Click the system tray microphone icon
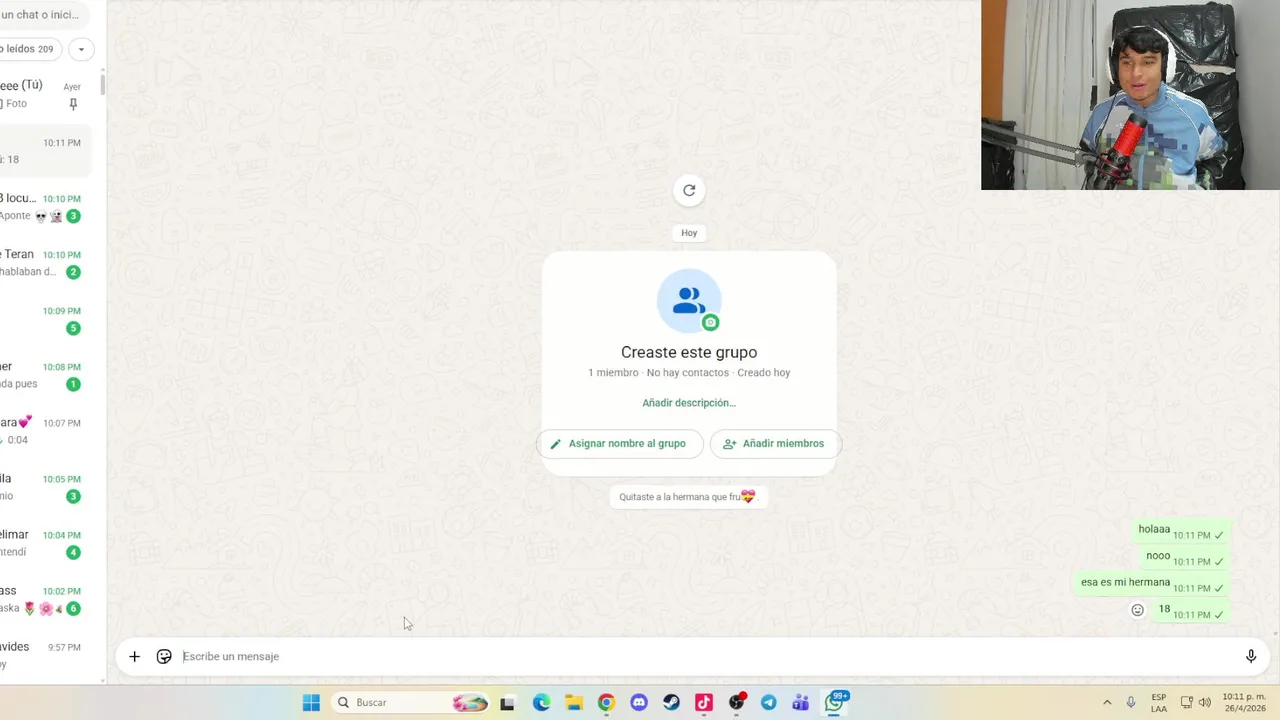Viewport: 1280px width, 720px height. click(x=1131, y=703)
